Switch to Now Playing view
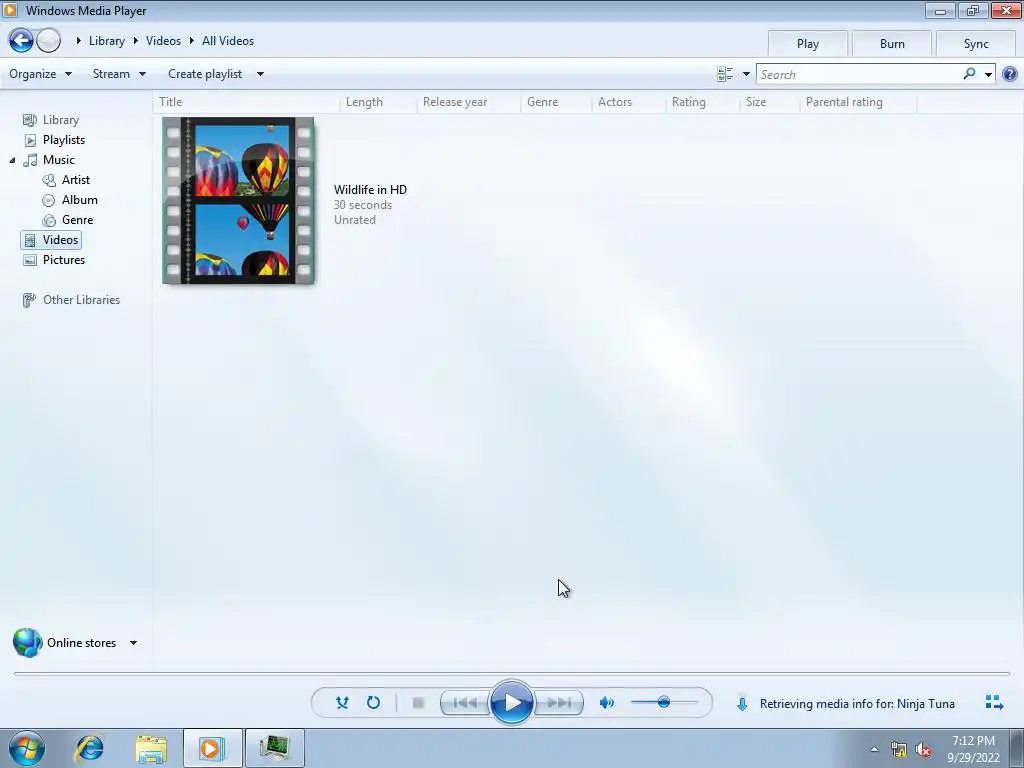Viewport: 1024px width, 768px height. 994,703
